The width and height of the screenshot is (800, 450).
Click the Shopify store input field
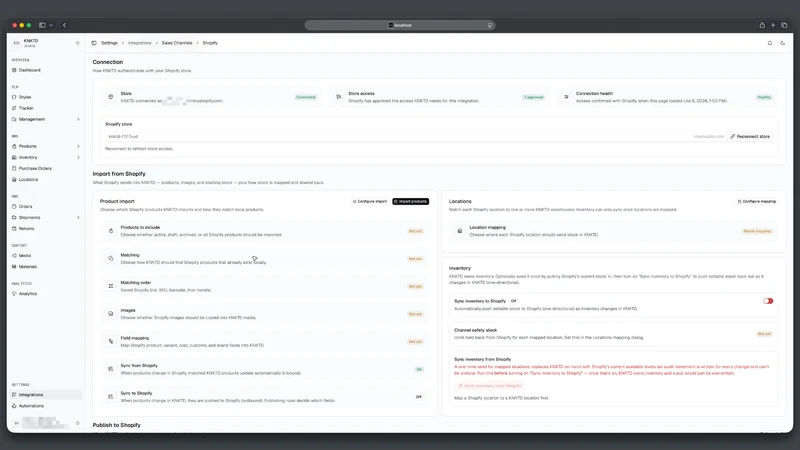(x=398, y=137)
